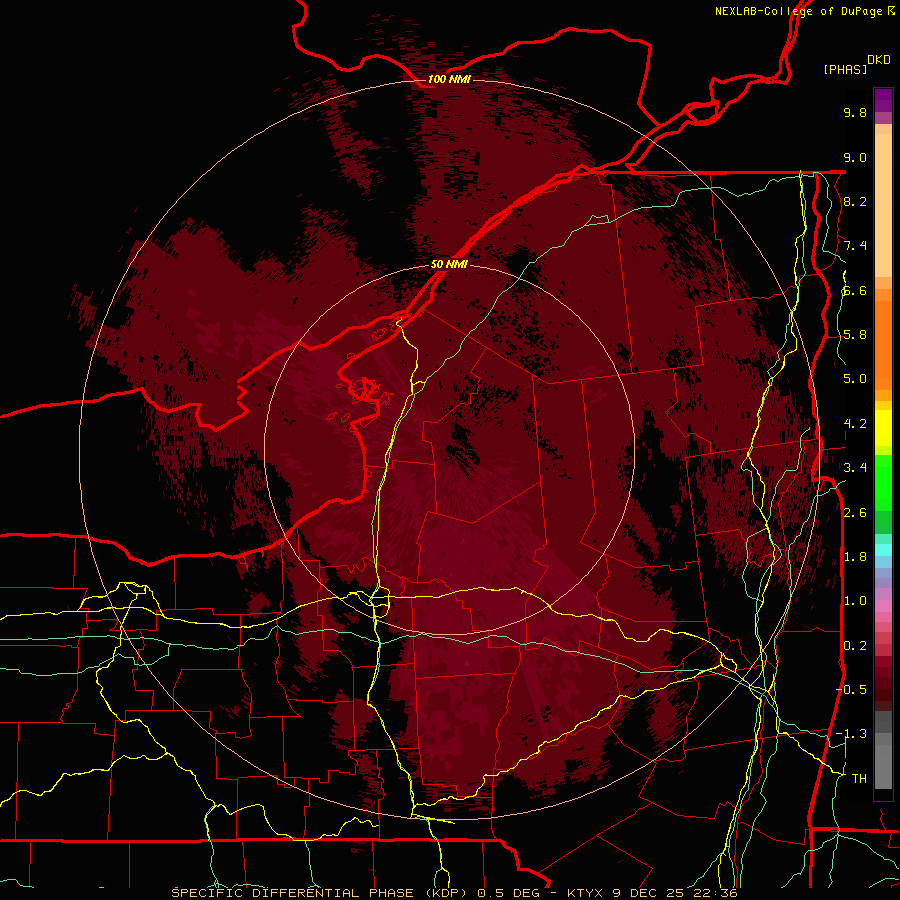Click the 7.4 value on the color scale
The height and width of the screenshot is (900, 900).
pos(855,246)
